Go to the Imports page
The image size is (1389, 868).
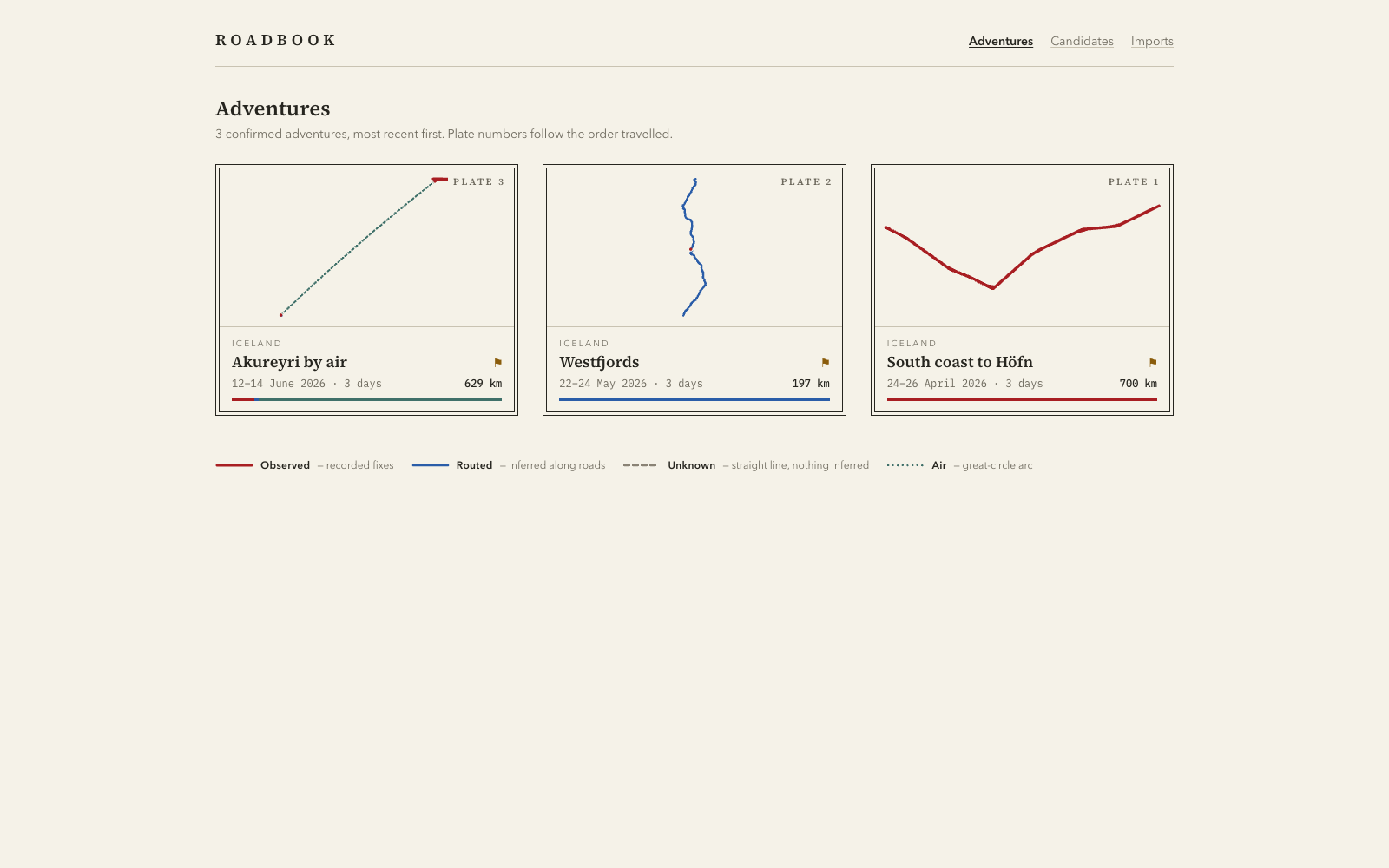[1152, 41]
